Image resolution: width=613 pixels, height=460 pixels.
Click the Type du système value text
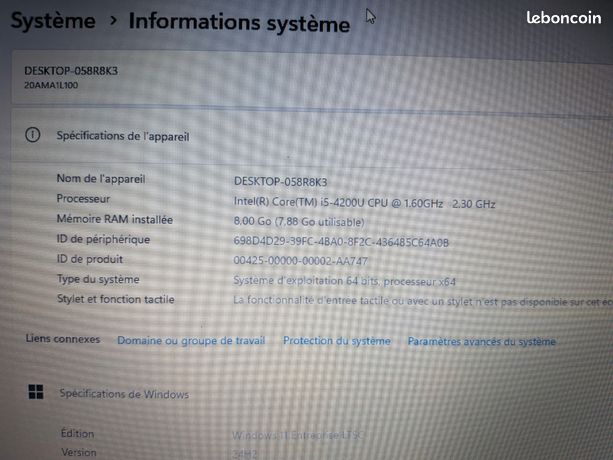click(x=344, y=281)
